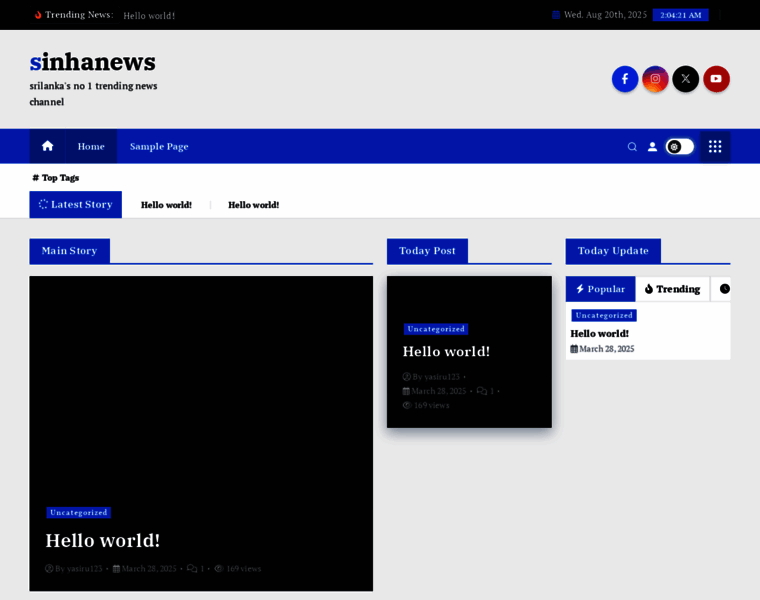
Task: Open the search magnifier icon
Action: 632,147
